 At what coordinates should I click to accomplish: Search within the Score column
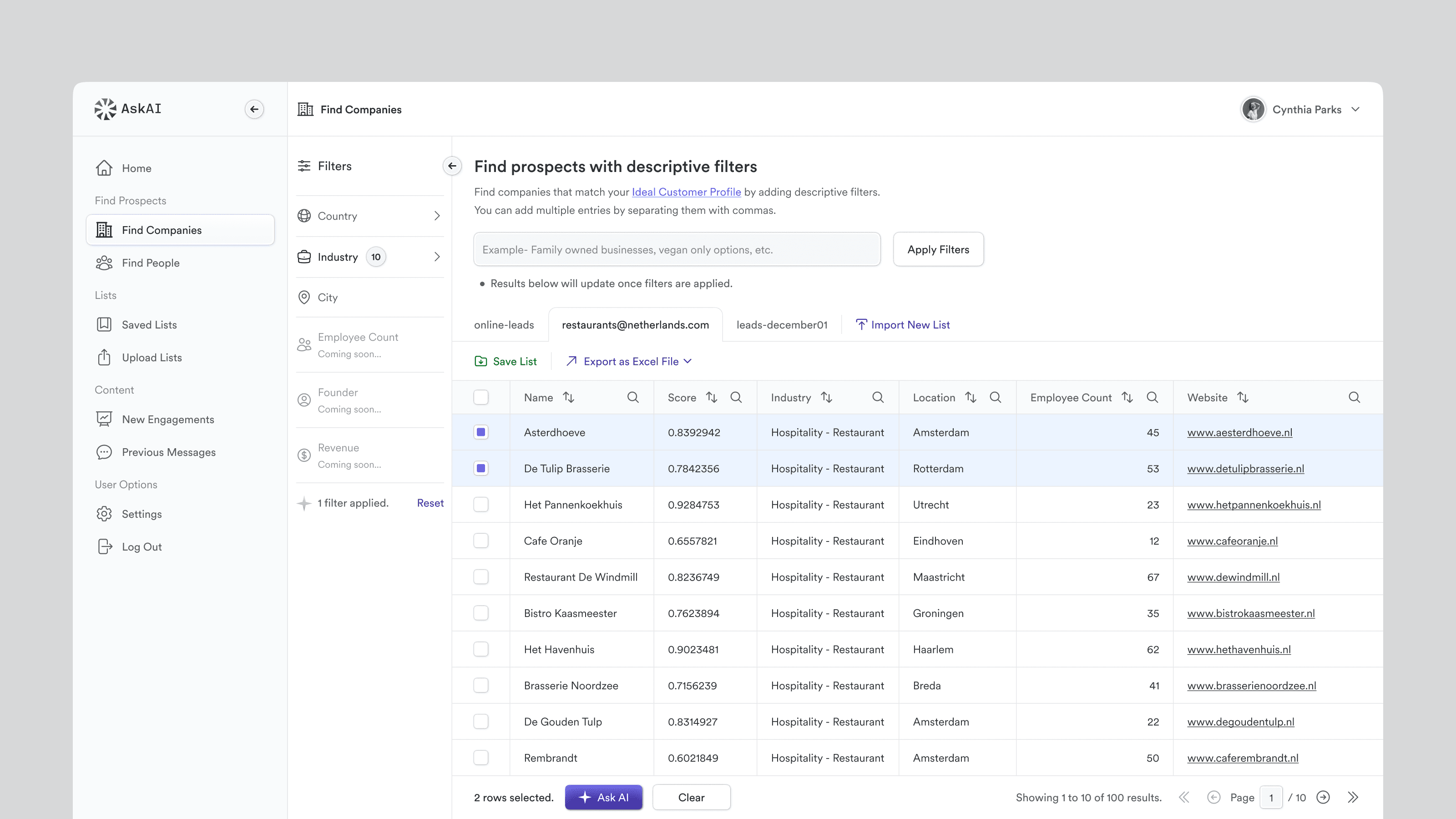pyautogui.click(x=736, y=397)
